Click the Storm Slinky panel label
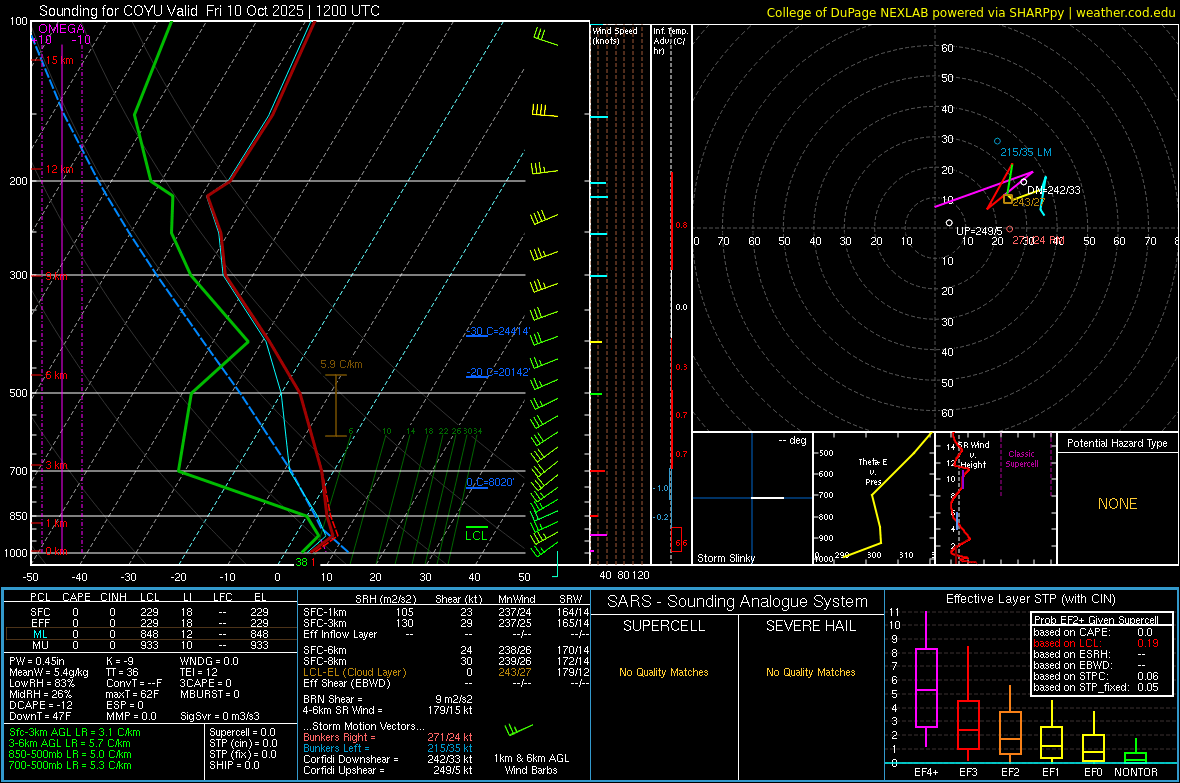 click(x=725, y=558)
